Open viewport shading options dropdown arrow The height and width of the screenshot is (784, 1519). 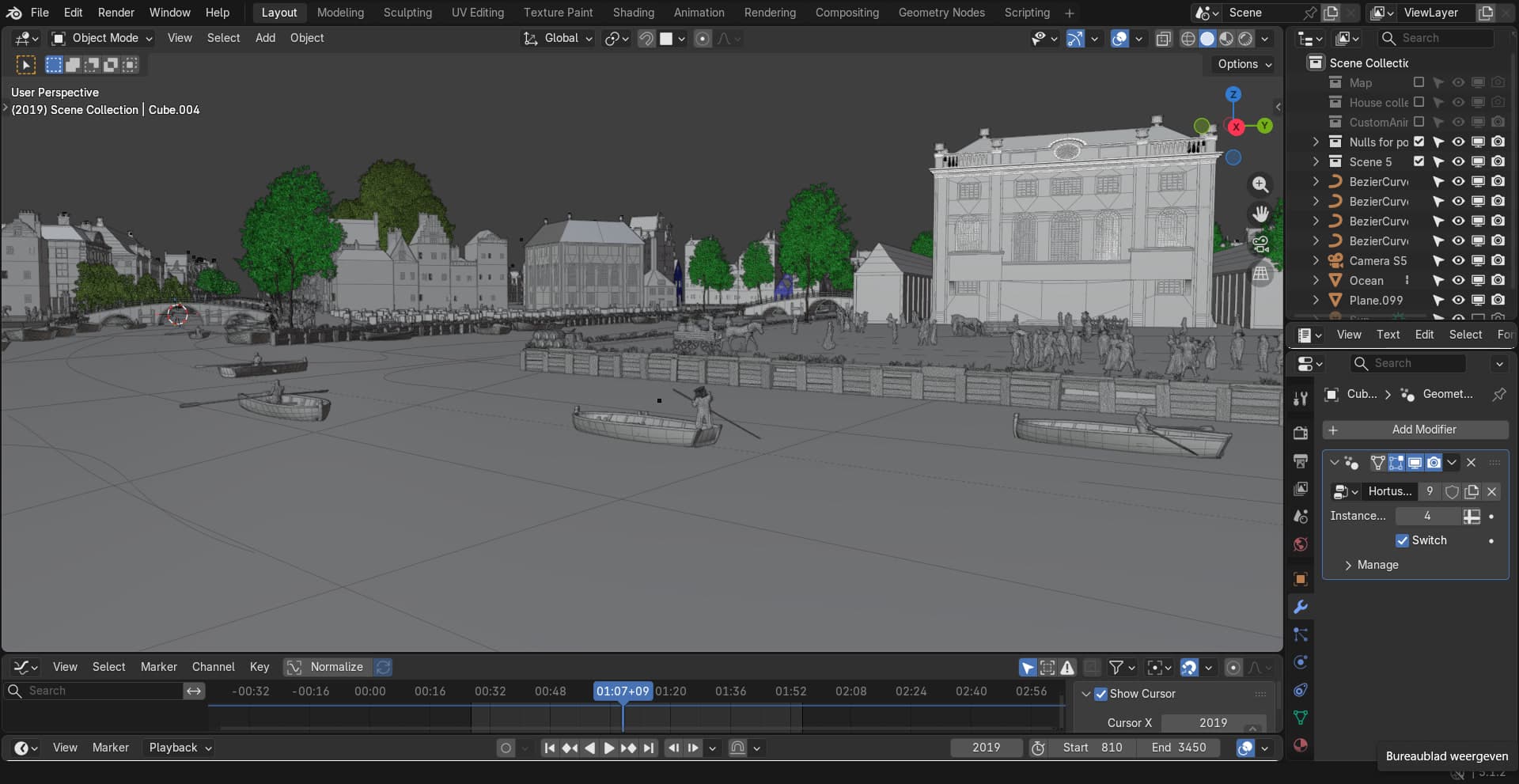coord(1264,39)
